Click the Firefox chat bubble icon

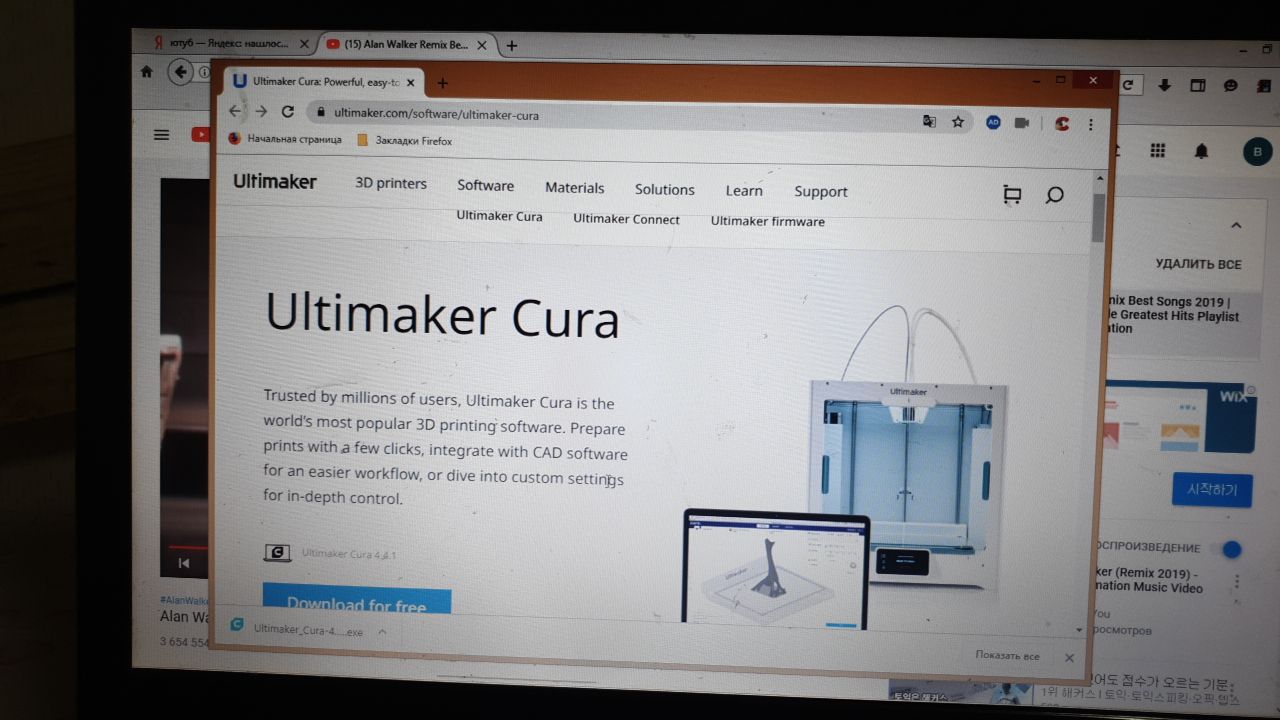tap(1231, 86)
